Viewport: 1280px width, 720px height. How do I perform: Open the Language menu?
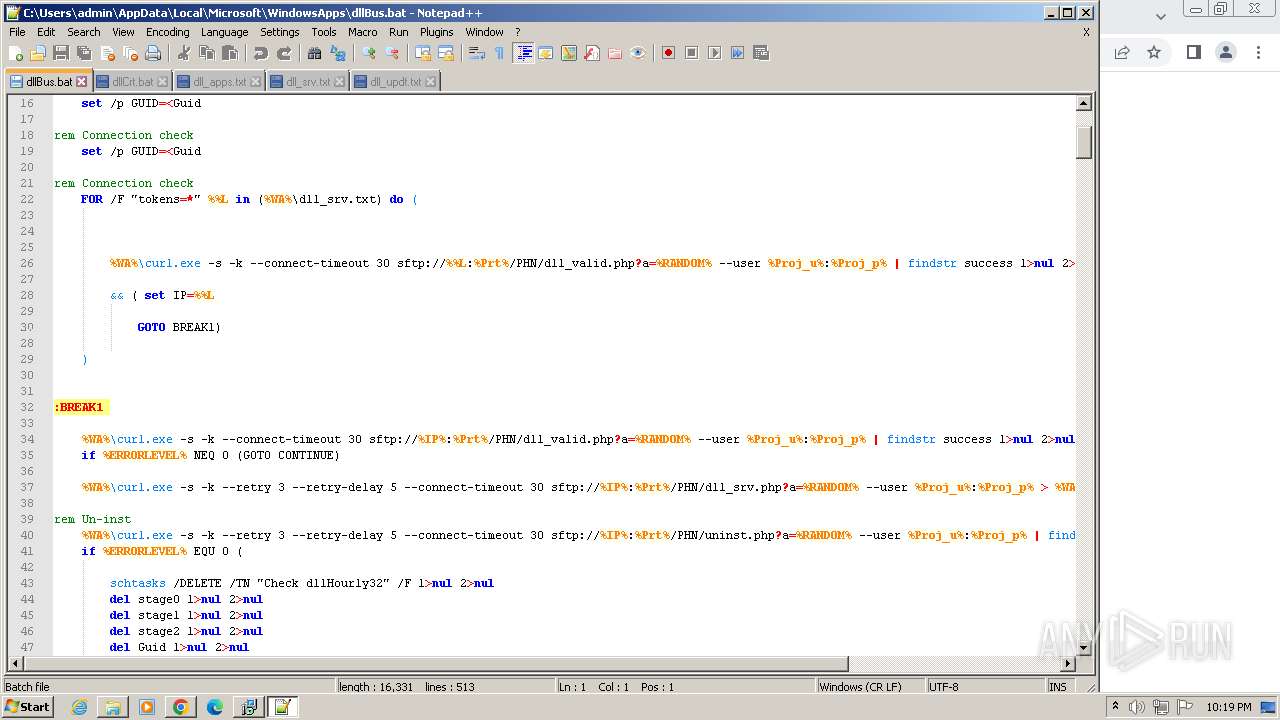pos(225,32)
